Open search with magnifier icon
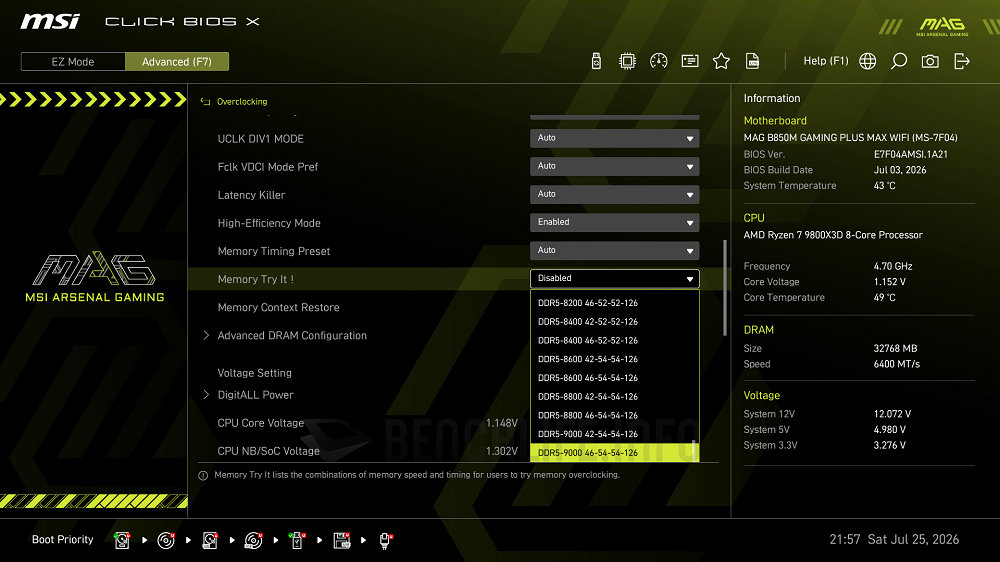The width and height of the screenshot is (1000, 562). tap(899, 61)
